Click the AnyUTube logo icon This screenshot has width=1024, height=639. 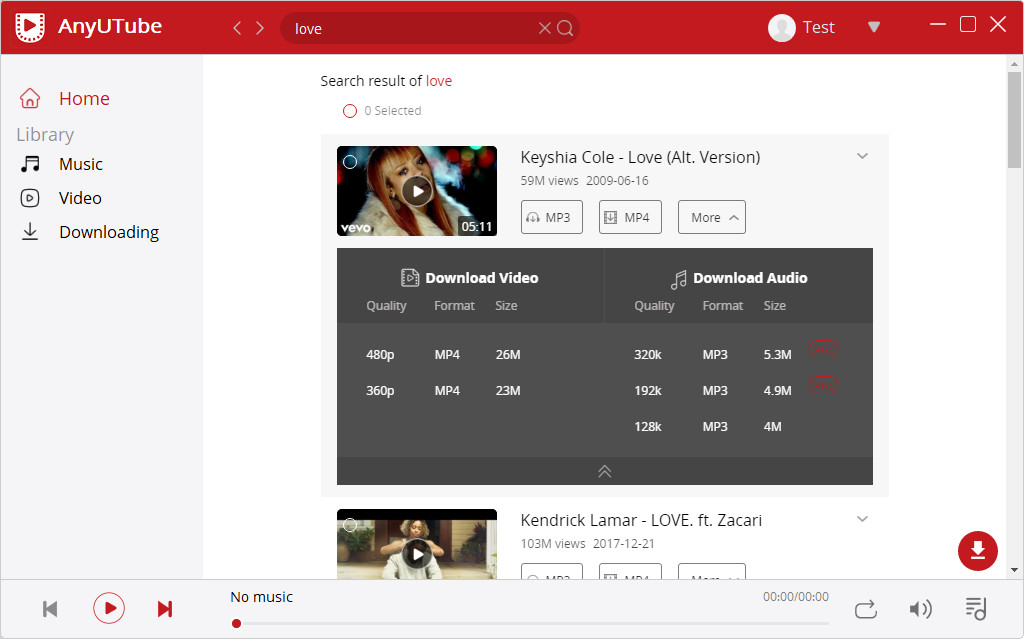click(30, 27)
